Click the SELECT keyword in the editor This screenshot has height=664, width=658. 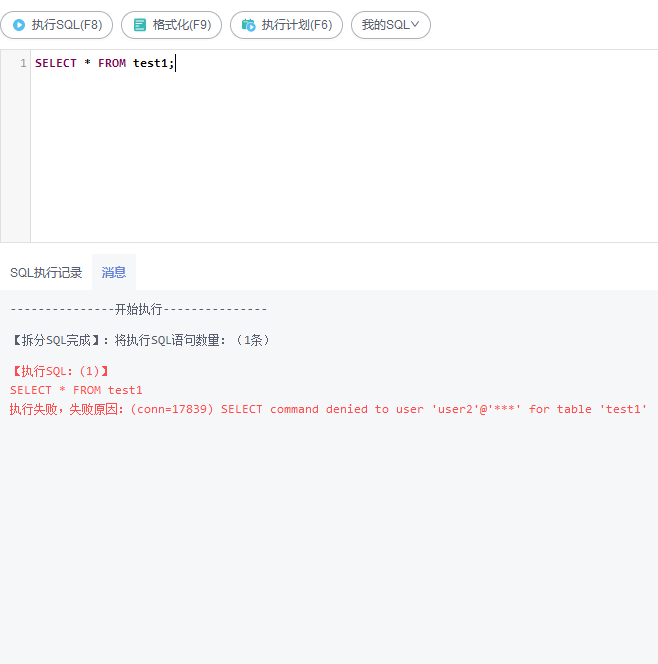click(56, 63)
